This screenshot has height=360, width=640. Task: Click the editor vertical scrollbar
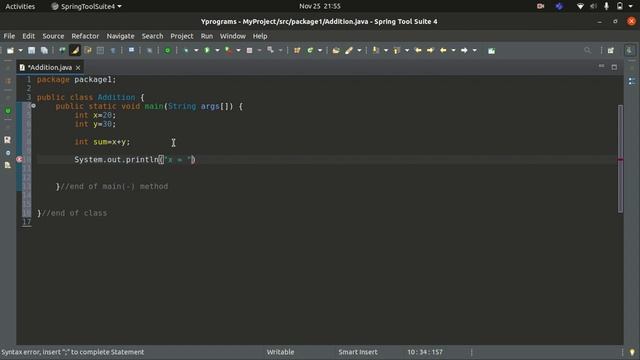click(620, 158)
